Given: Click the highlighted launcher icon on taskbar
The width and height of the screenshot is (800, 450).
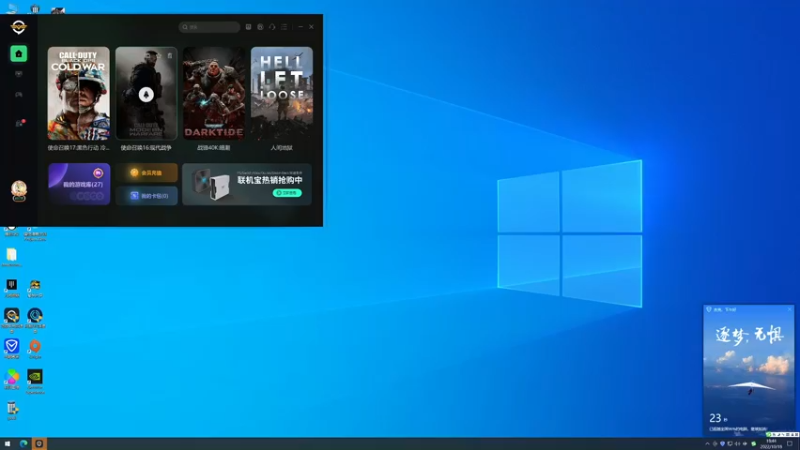Looking at the screenshot, I should 39,444.
